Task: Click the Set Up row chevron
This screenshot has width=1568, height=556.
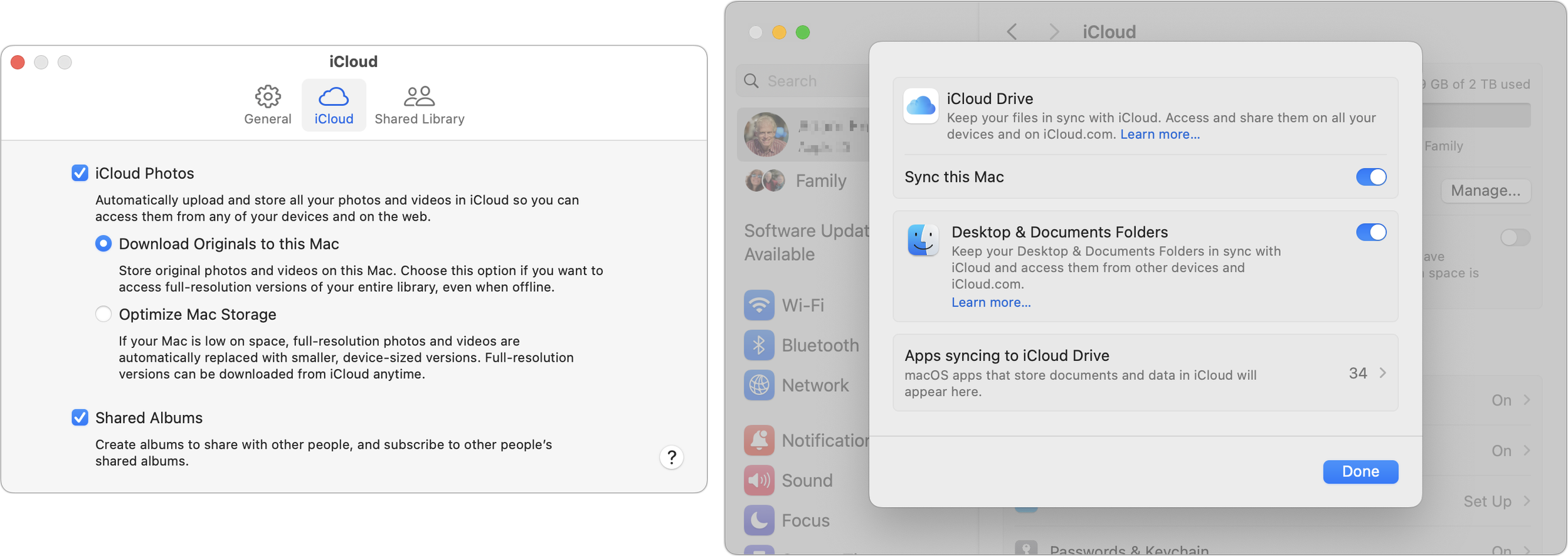Action: pos(1527,501)
